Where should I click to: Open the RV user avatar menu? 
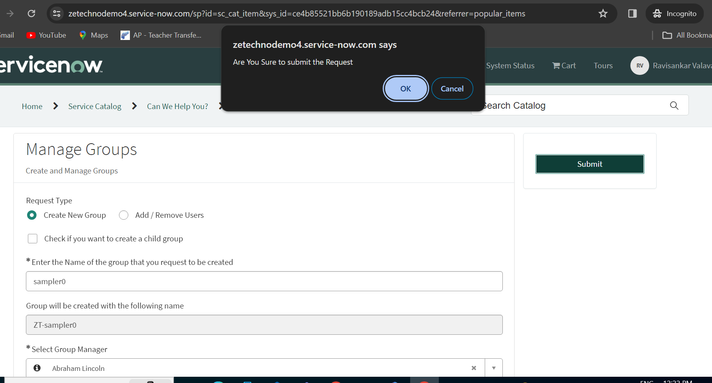pos(639,66)
